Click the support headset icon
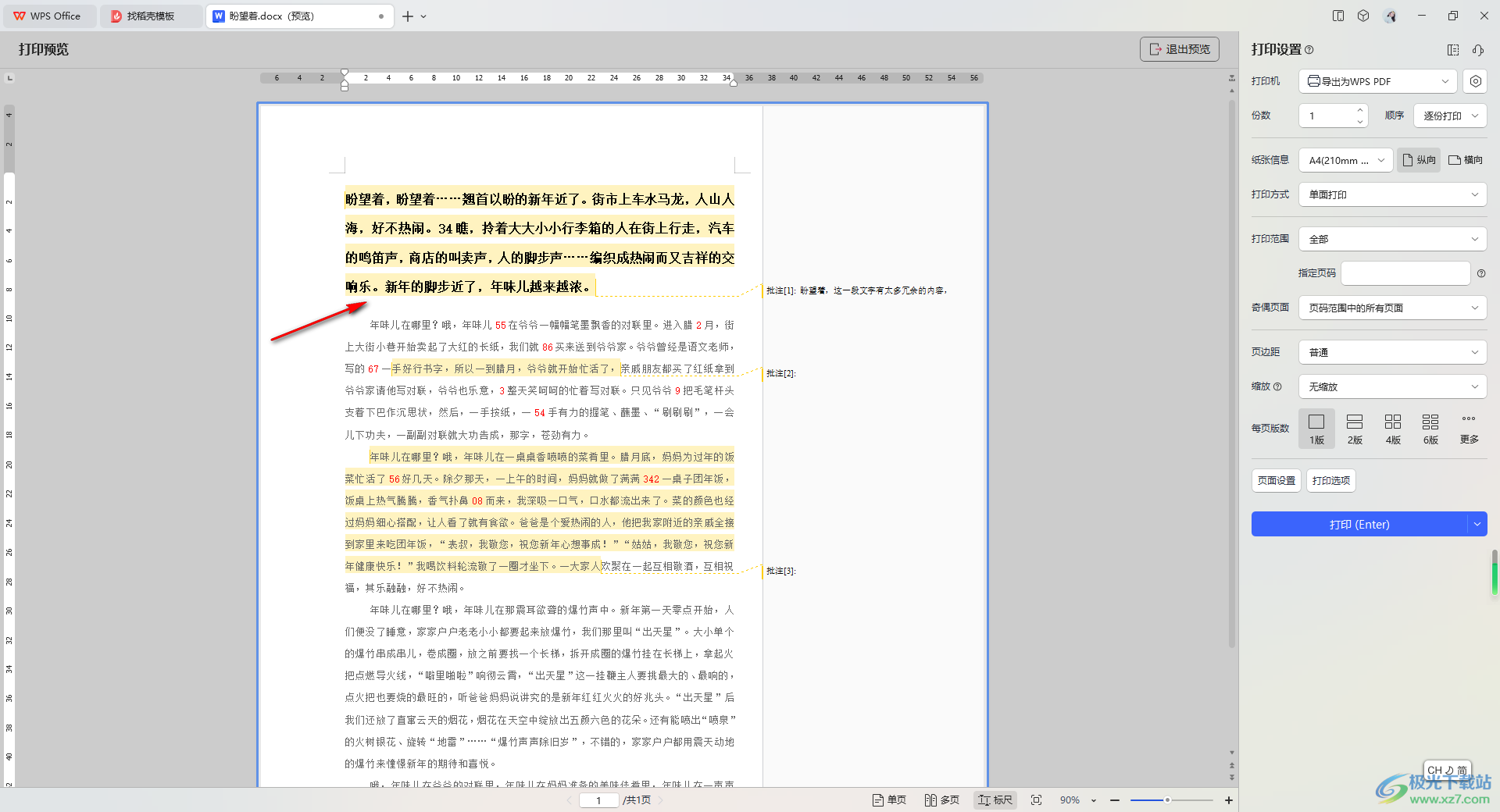This screenshot has height=812, width=1500. [1478, 50]
